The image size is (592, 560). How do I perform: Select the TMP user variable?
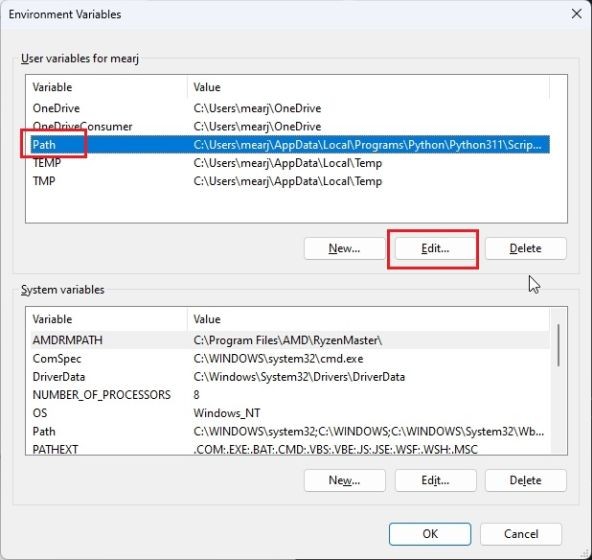click(290, 181)
